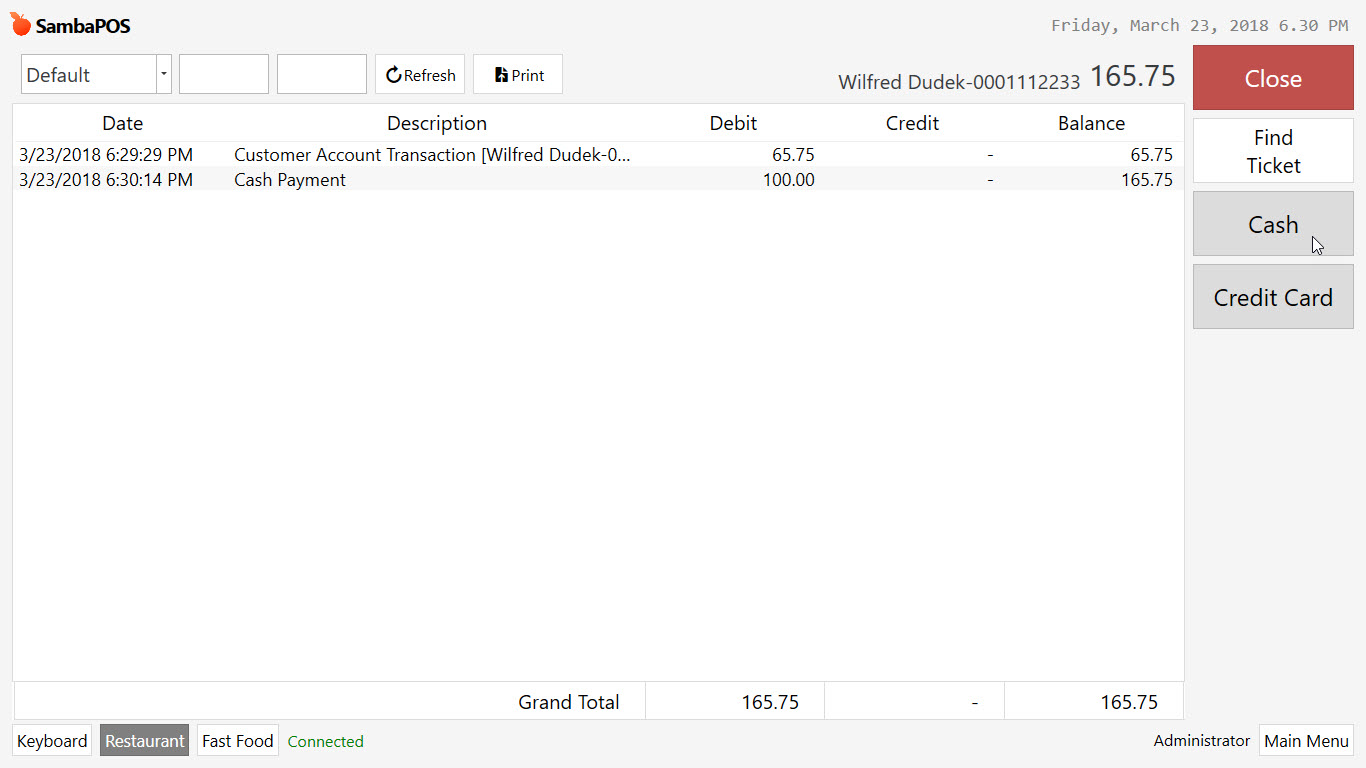Open the Default filter dropdown arrow
This screenshot has width=1366, height=768.
tap(163, 74)
